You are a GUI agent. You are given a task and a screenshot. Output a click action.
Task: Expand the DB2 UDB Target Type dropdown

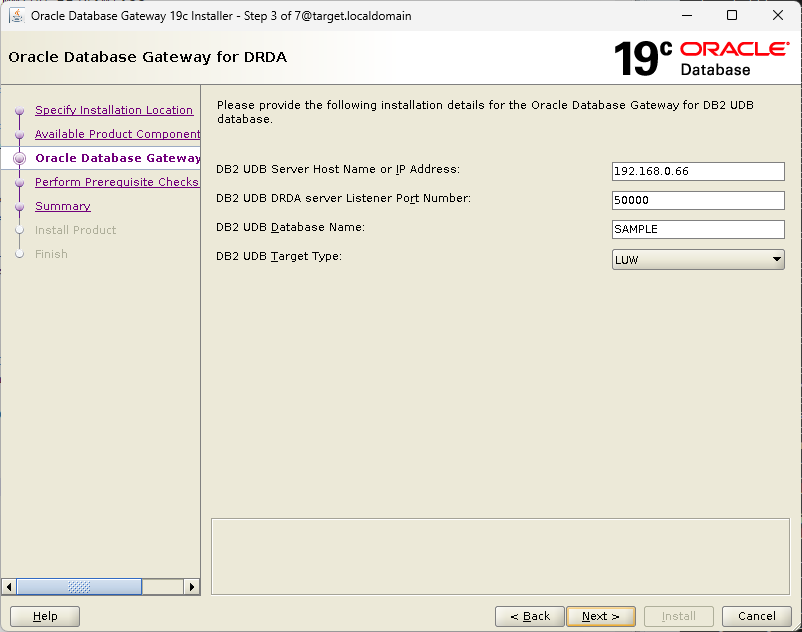tap(698, 259)
